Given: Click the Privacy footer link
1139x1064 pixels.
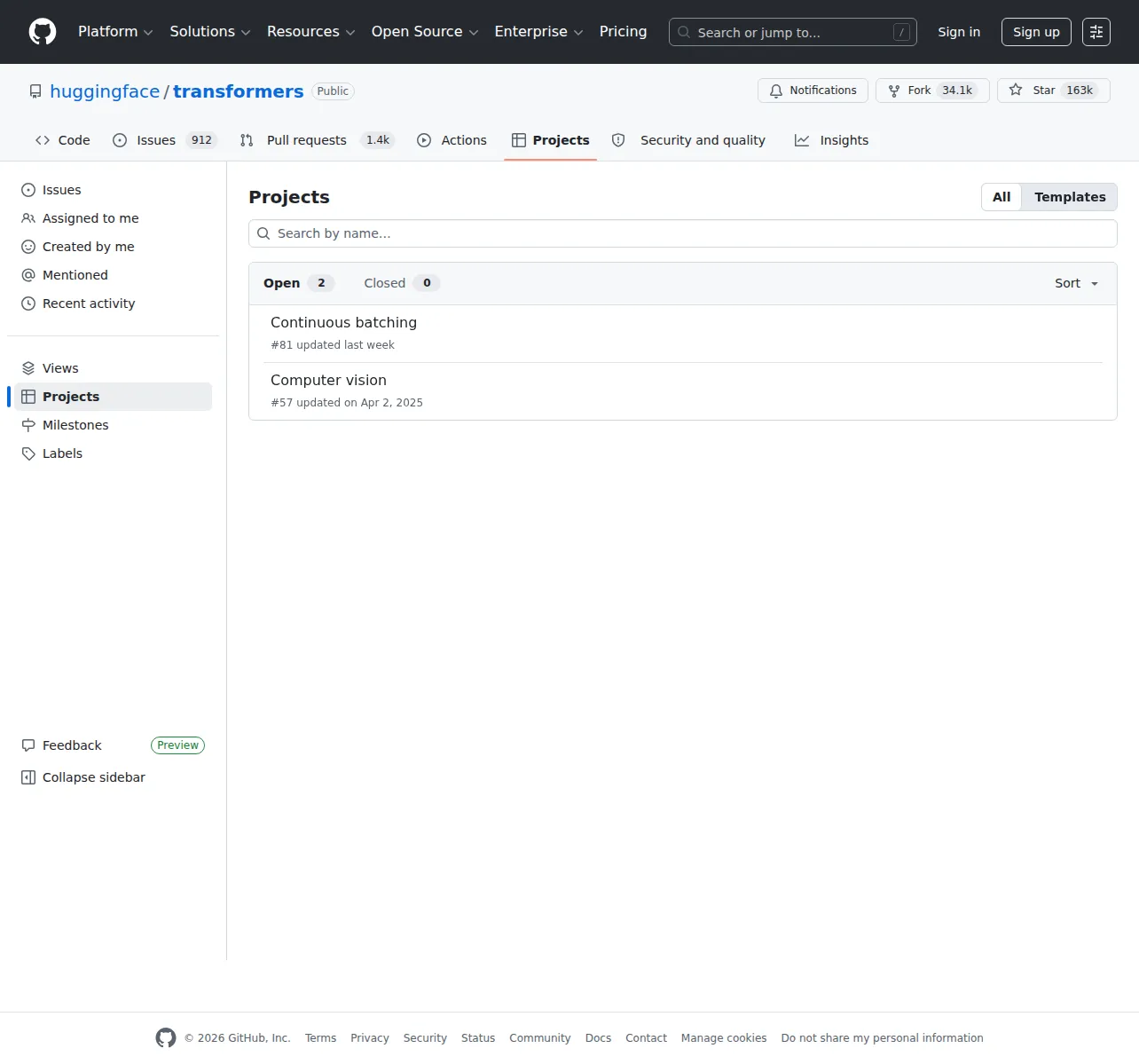Looking at the screenshot, I should (370, 1038).
